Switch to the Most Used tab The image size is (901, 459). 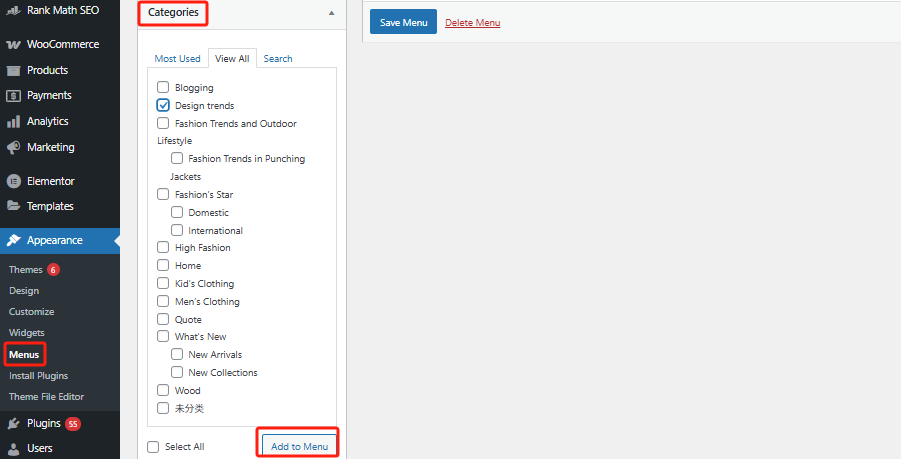(x=177, y=59)
